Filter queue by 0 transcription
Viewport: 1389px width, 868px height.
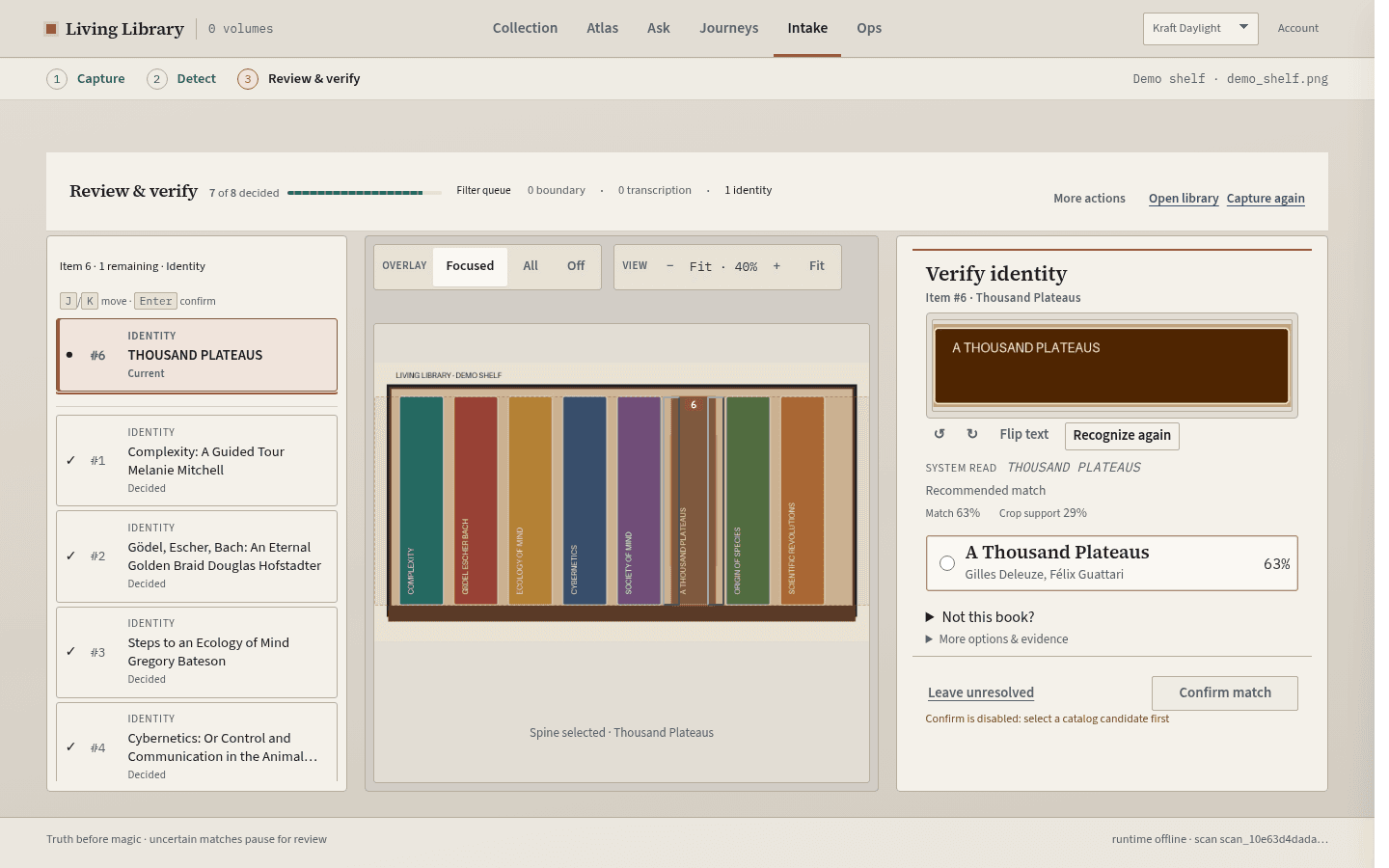pyautogui.click(x=655, y=191)
